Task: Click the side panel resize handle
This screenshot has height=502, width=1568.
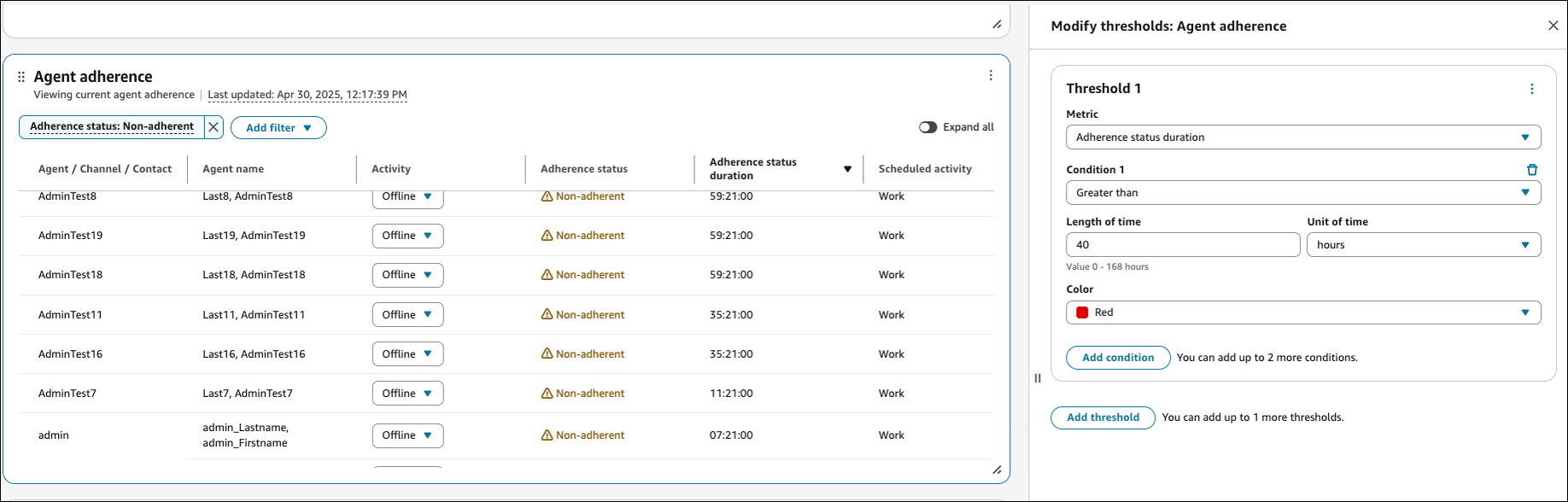Action: tap(1038, 378)
